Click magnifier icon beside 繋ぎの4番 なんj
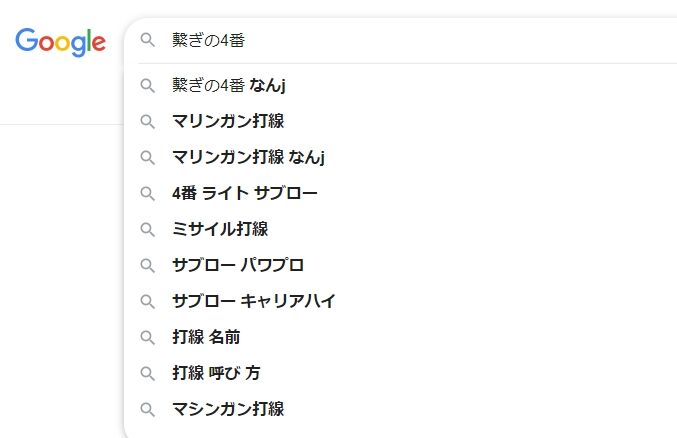 click(x=147, y=85)
